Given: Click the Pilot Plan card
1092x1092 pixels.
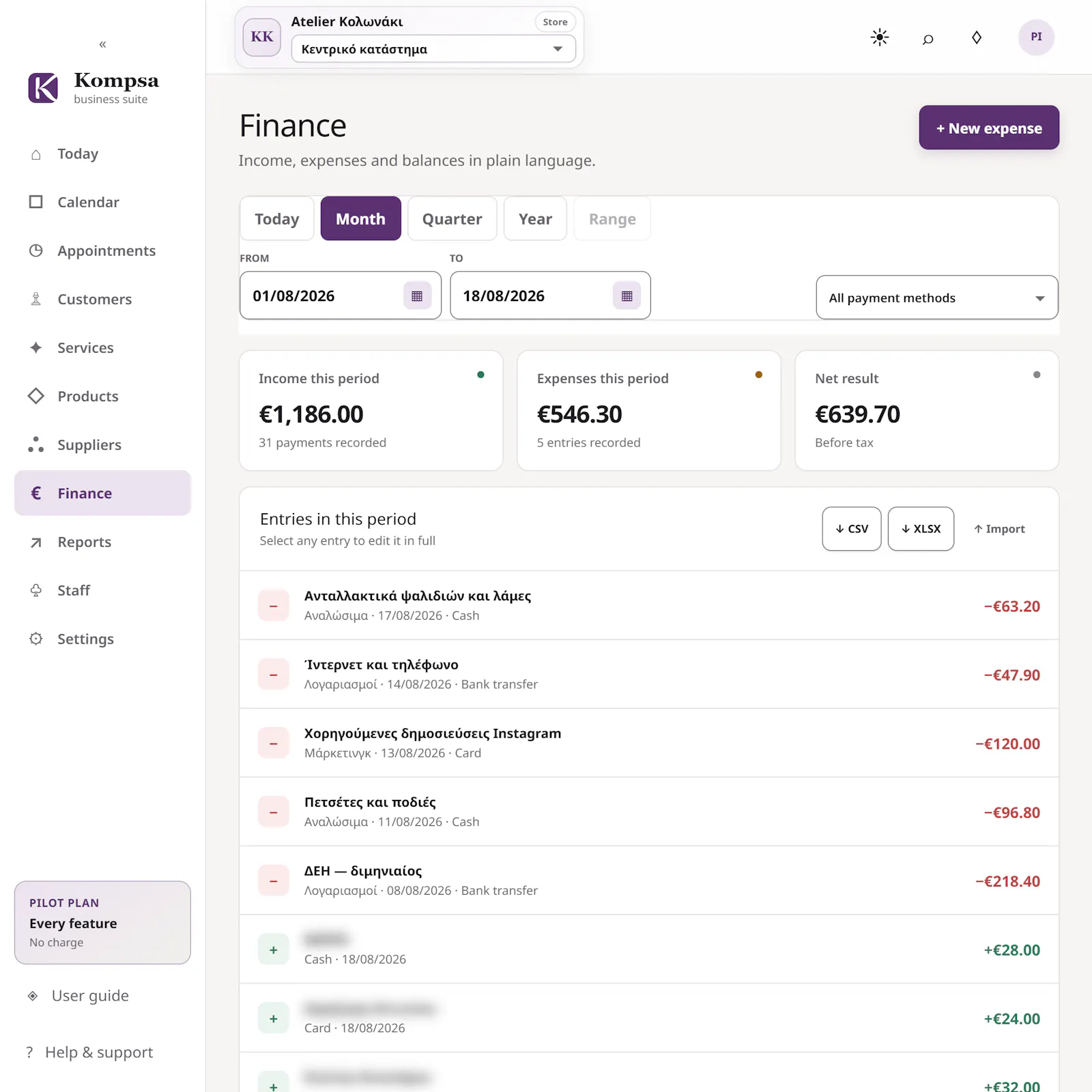Looking at the screenshot, I should tap(102, 923).
